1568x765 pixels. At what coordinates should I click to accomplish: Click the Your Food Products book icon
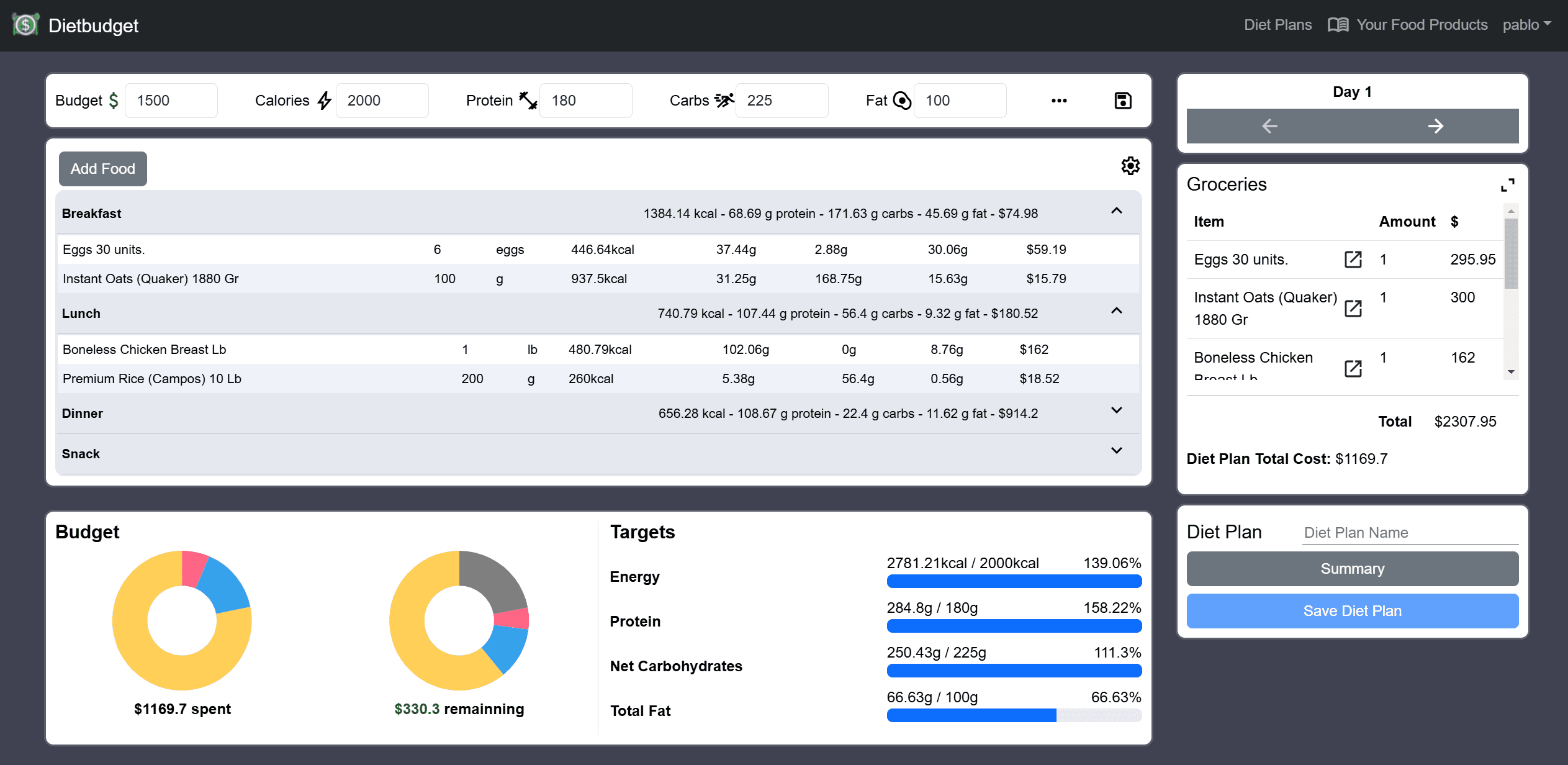tap(1338, 25)
